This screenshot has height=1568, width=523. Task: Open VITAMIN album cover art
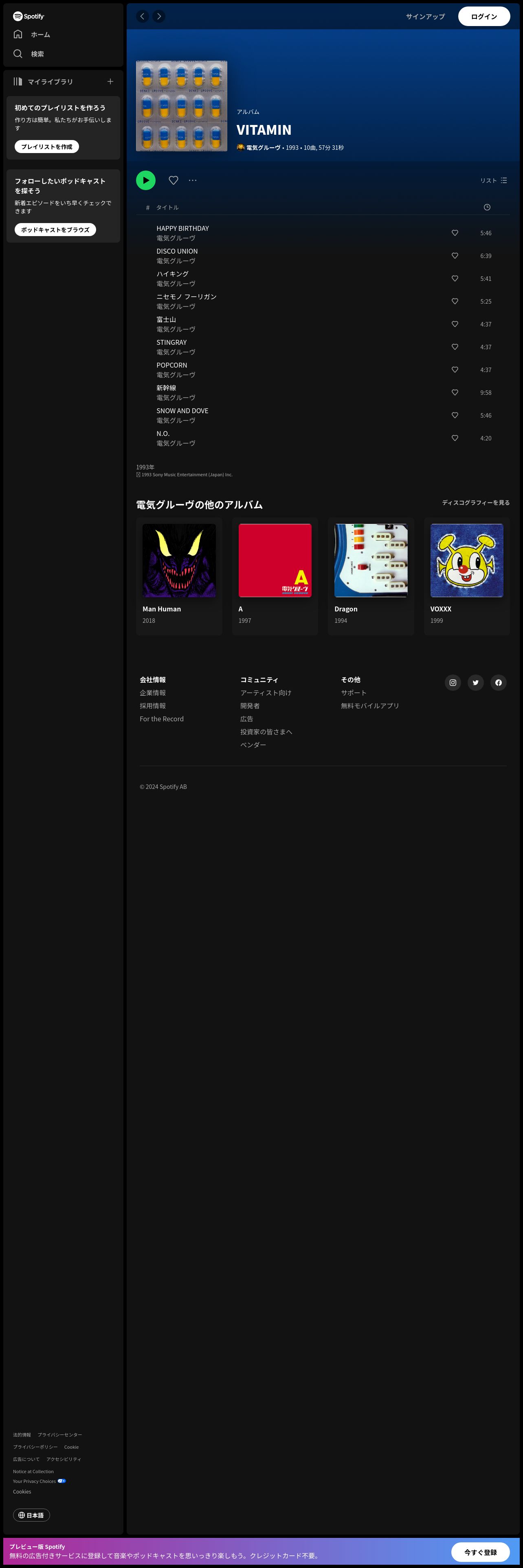[x=181, y=106]
